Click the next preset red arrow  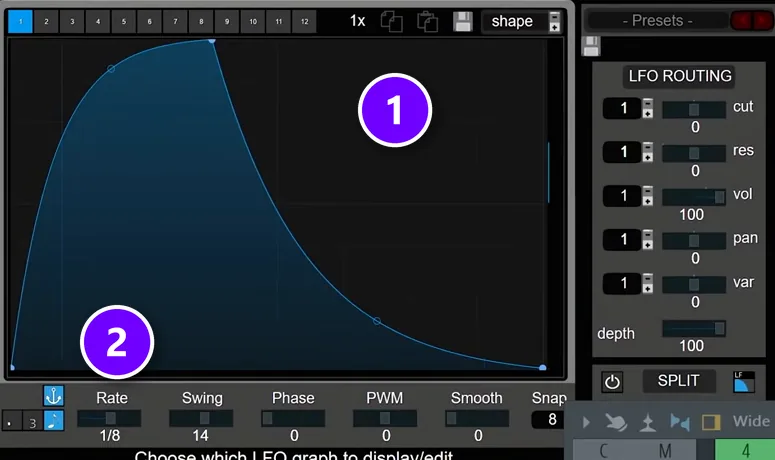[762, 21]
